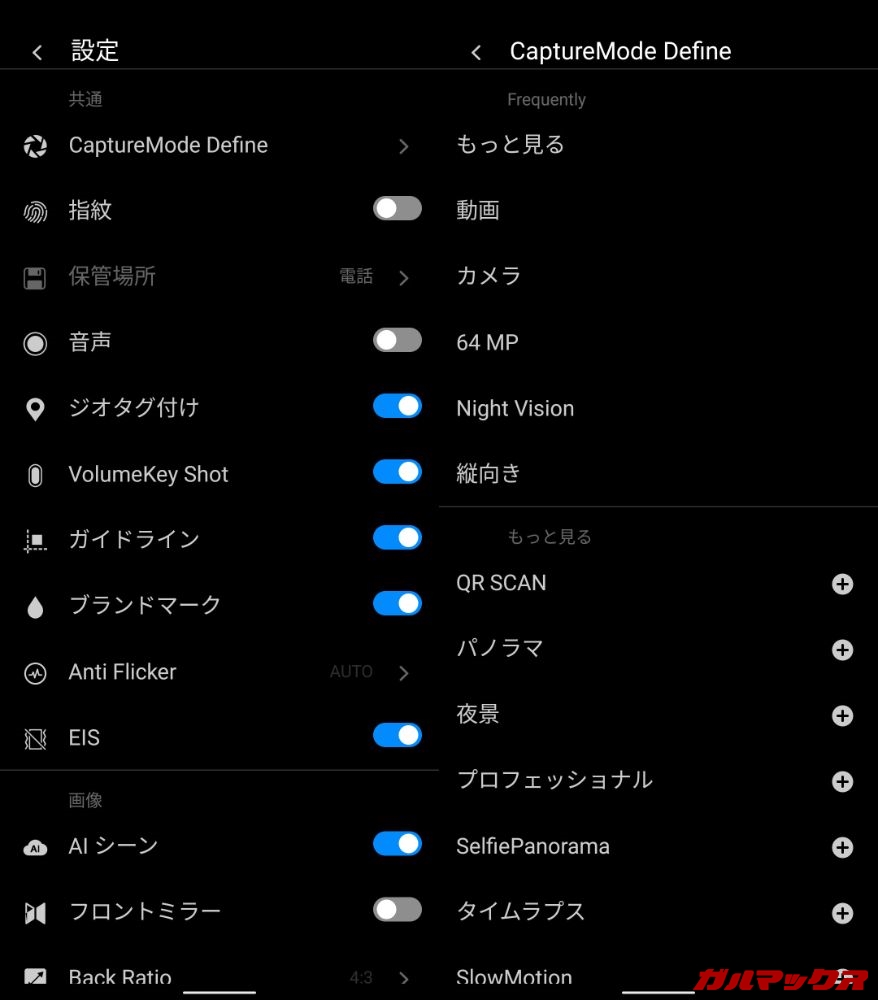Add タイムラプス mode with plus icon

[x=842, y=913]
